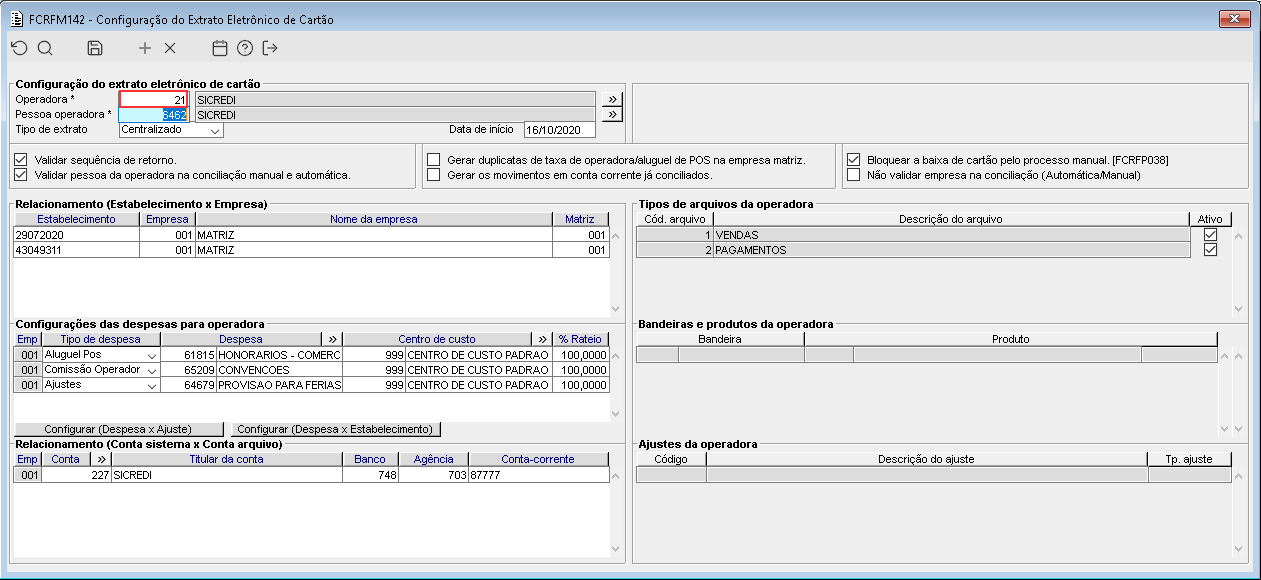Open the Pessoa operadora lookup arrow button
The image size is (1261, 580).
click(612, 115)
